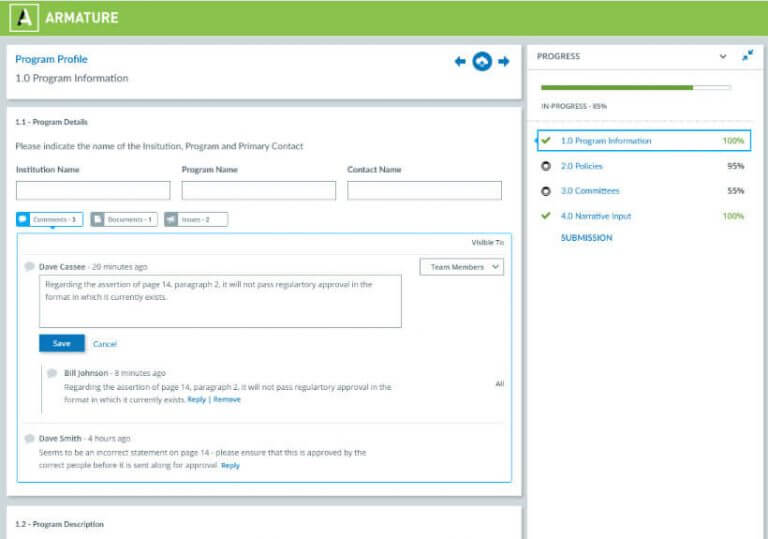The image size is (768, 539).
Task: Click Dave Cassee's comment bubble icon
Action: click(29, 267)
